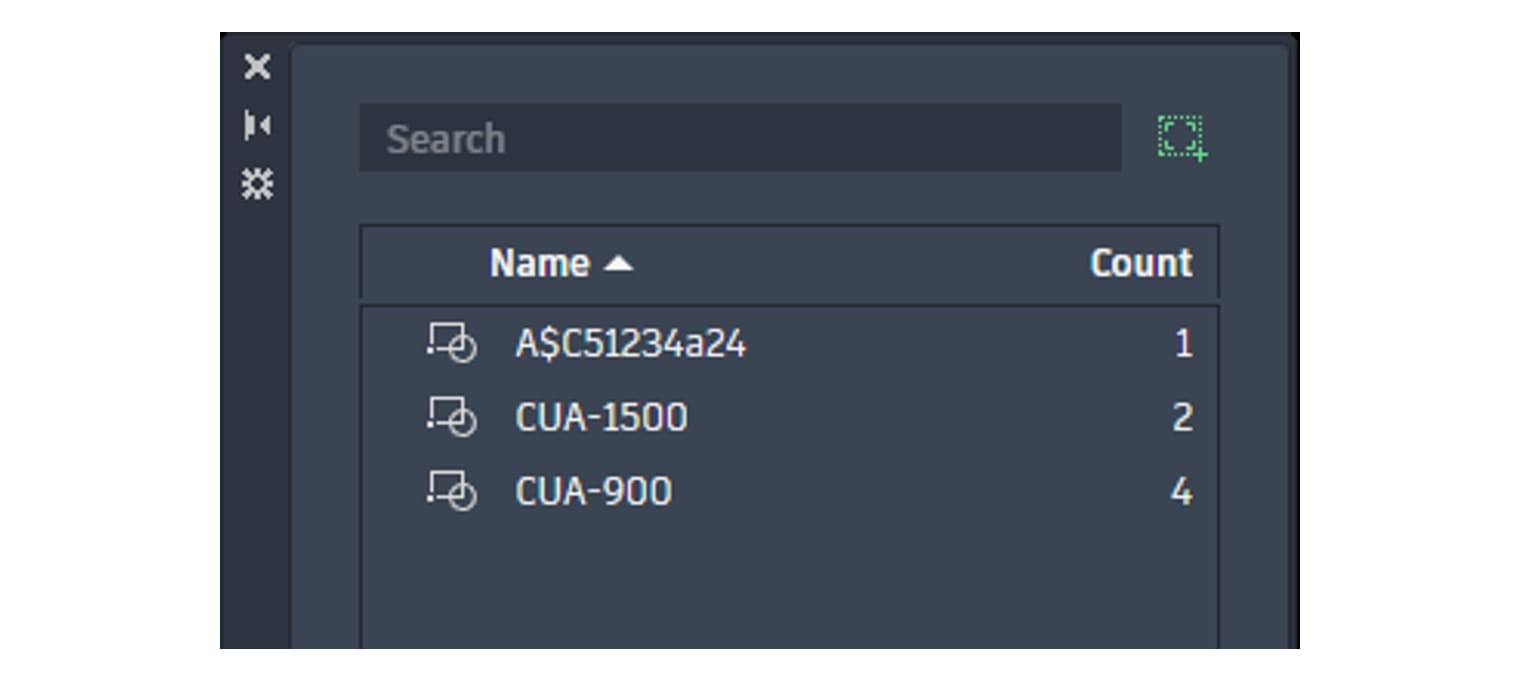Image resolution: width=1520 pixels, height=681 pixels.
Task: Sort list by Name column header
Action: (x=539, y=264)
